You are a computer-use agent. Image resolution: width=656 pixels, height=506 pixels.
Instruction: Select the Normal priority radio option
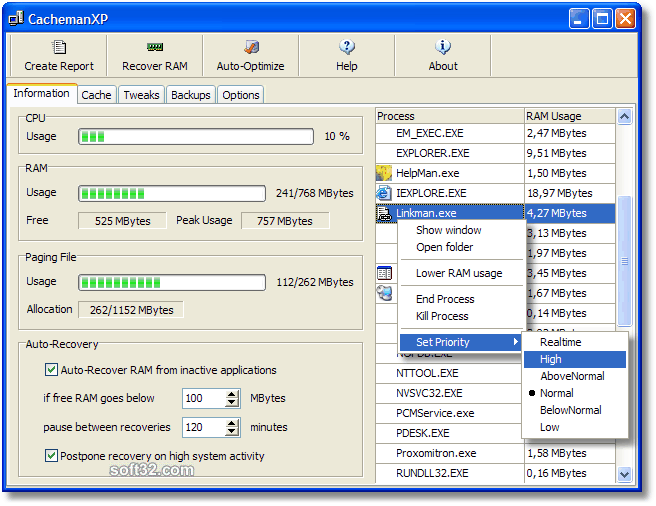click(x=575, y=393)
